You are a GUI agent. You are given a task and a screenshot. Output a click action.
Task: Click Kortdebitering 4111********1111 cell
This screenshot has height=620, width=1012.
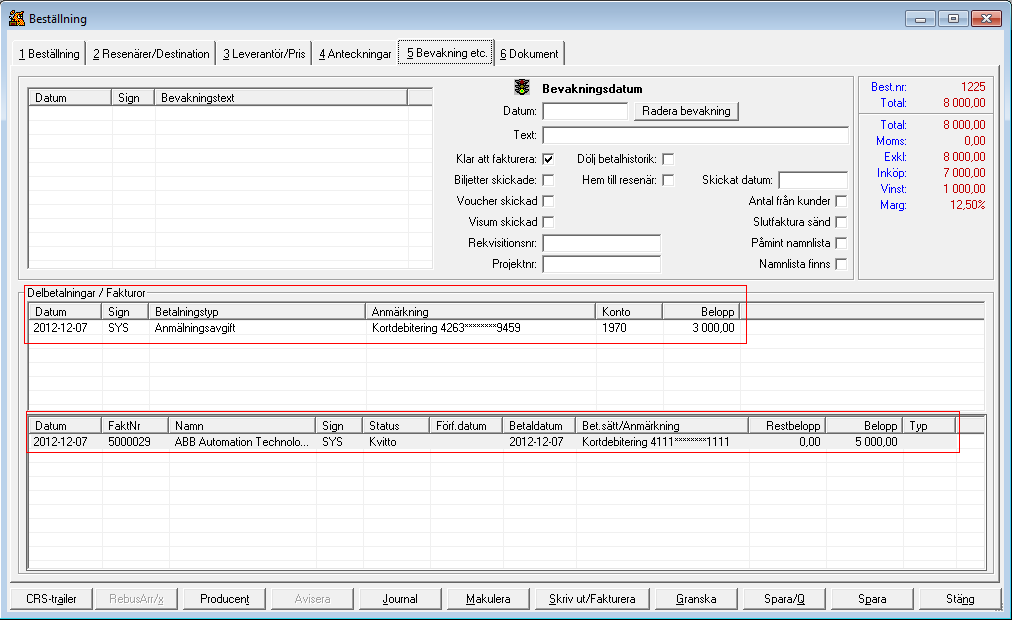[656, 442]
